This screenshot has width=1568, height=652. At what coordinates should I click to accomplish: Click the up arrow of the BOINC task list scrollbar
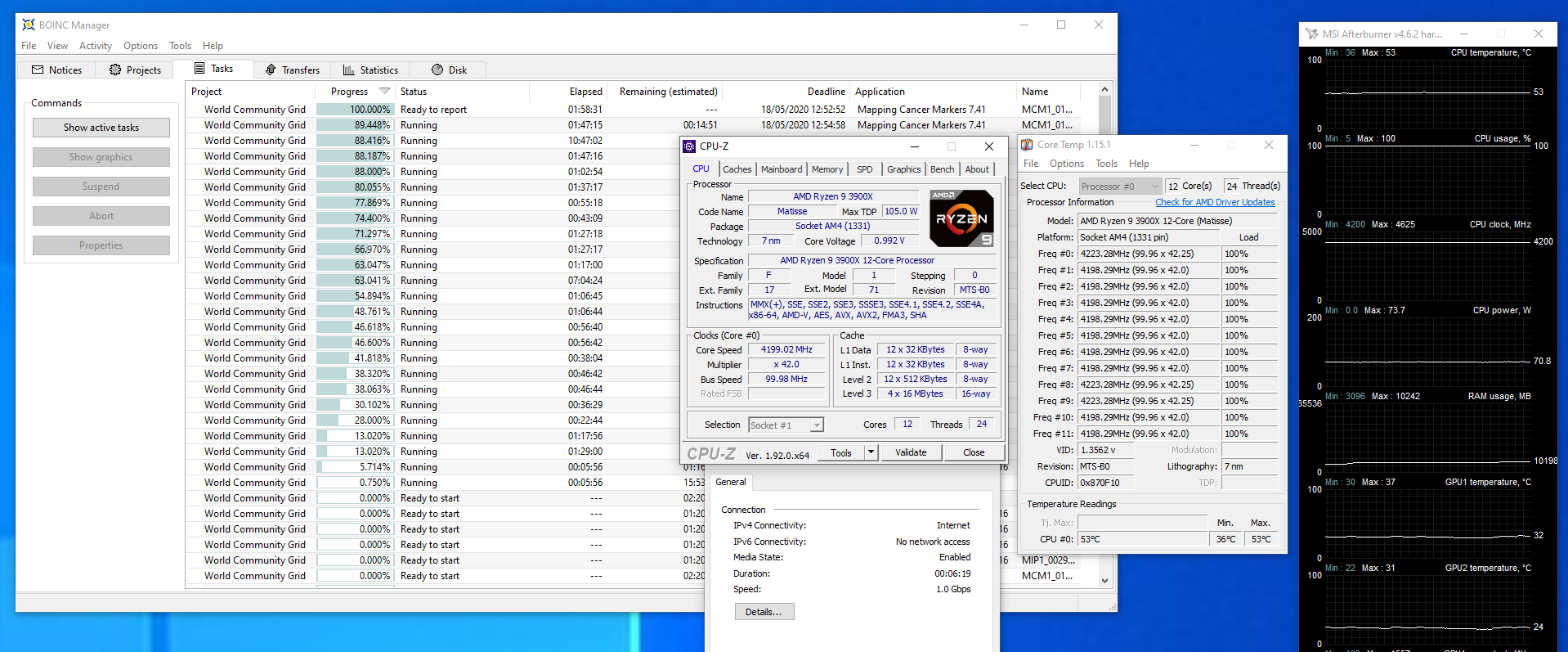pos(1105,89)
